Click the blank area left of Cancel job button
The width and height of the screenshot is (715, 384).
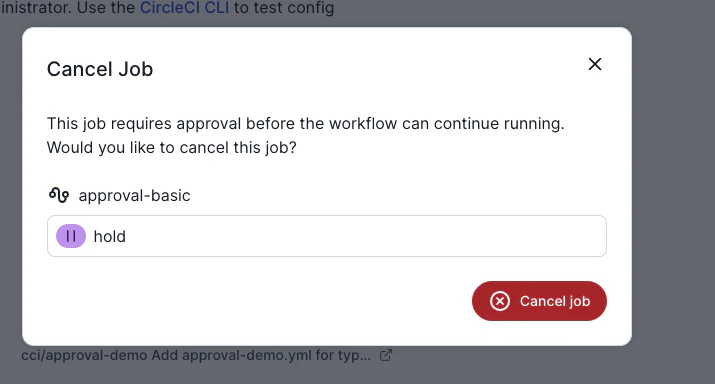[255, 301]
